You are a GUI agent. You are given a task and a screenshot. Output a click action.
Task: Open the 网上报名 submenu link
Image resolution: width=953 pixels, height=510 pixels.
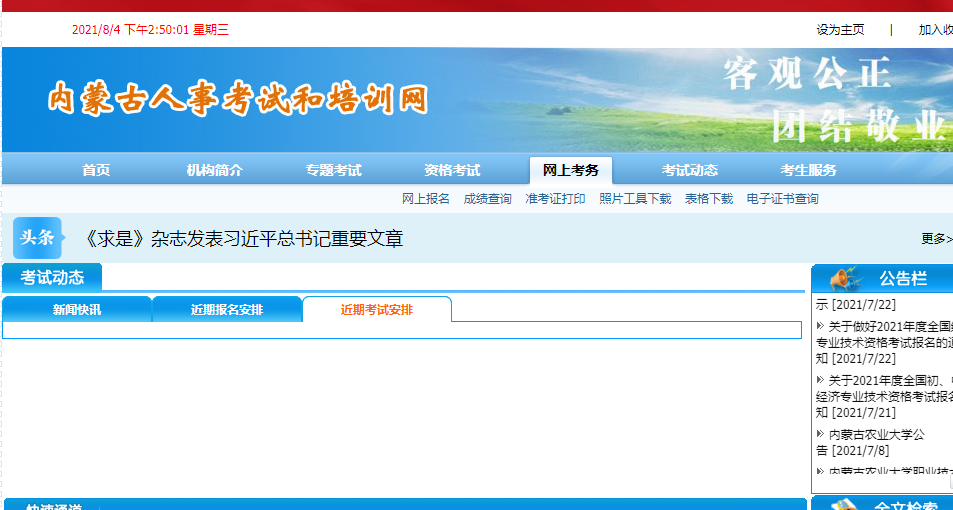[x=425, y=199]
